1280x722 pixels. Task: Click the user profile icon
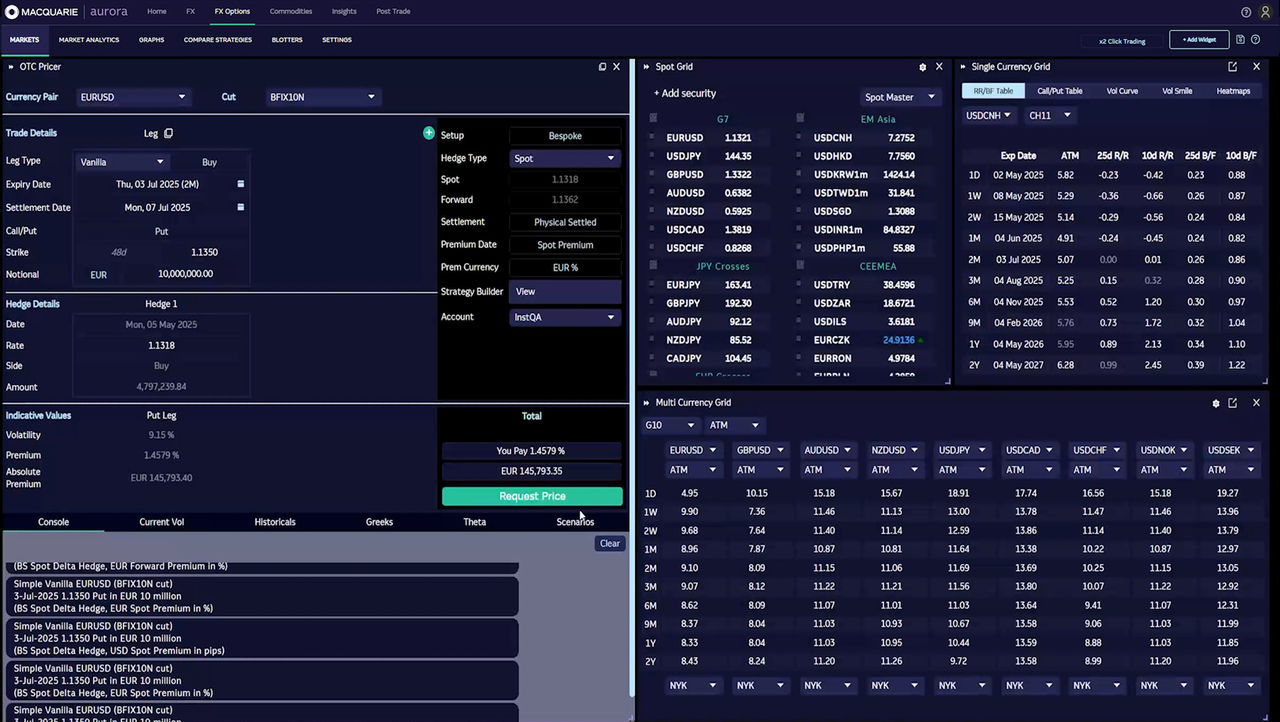[1263, 12]
